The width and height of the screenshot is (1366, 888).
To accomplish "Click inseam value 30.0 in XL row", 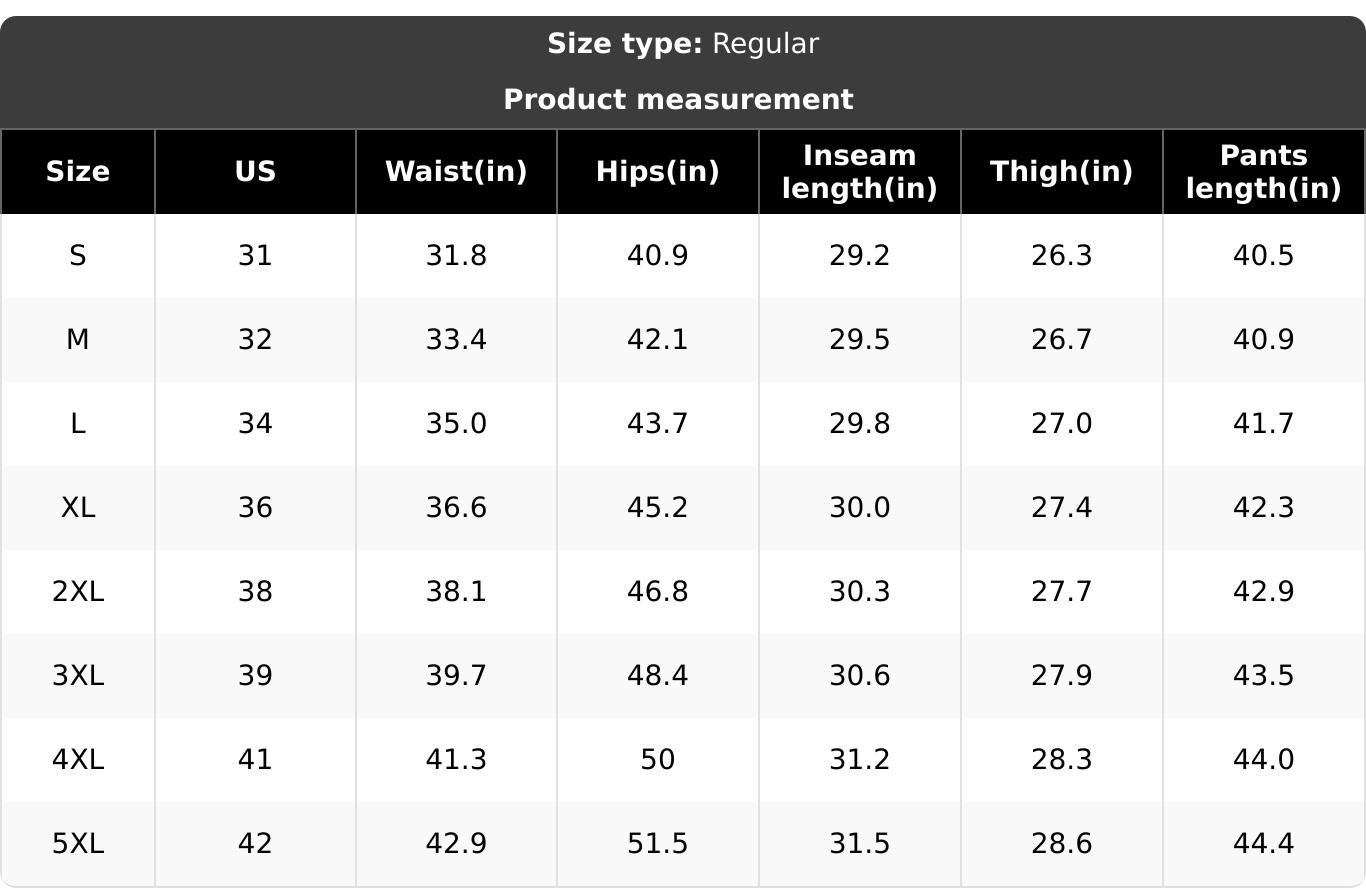I will (860, 508).
